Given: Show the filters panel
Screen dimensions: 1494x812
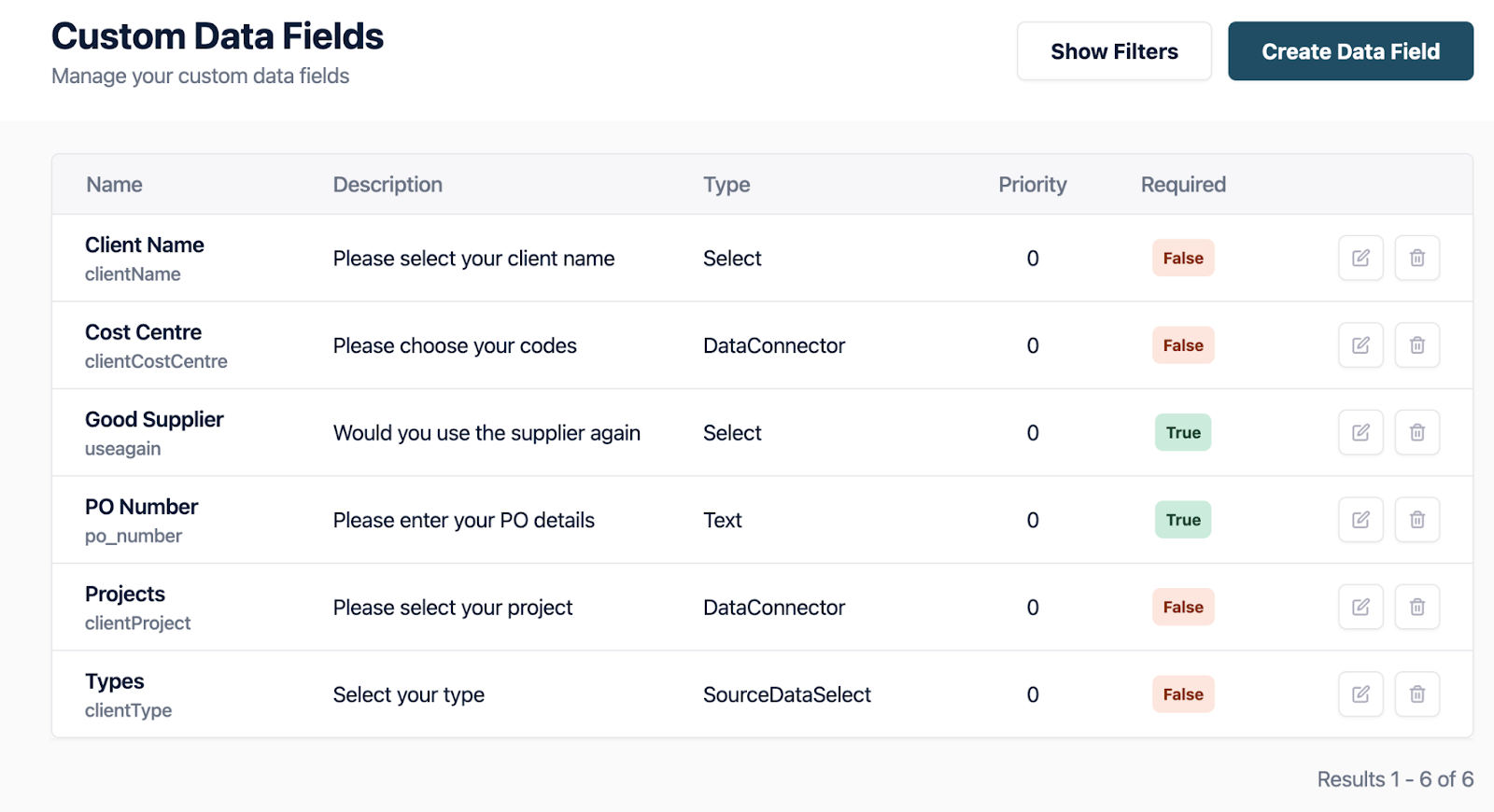Looking at the screenshot, I should (x=1114, y=51).
